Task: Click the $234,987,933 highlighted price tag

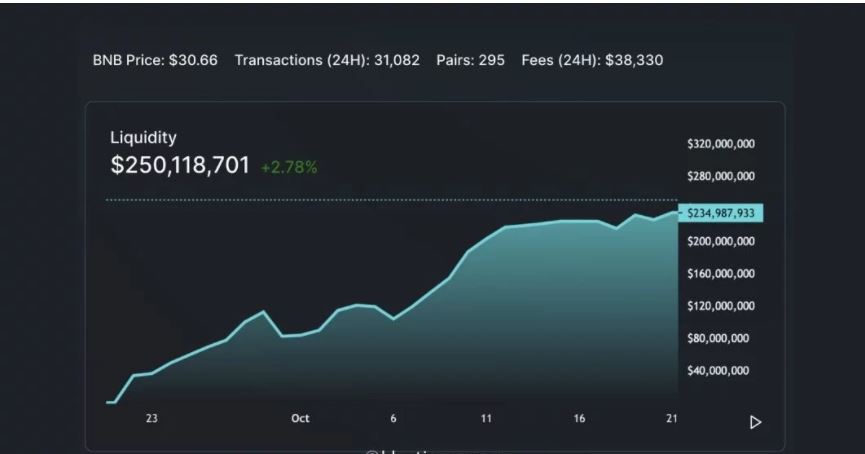Action: [x=720, y=213]
